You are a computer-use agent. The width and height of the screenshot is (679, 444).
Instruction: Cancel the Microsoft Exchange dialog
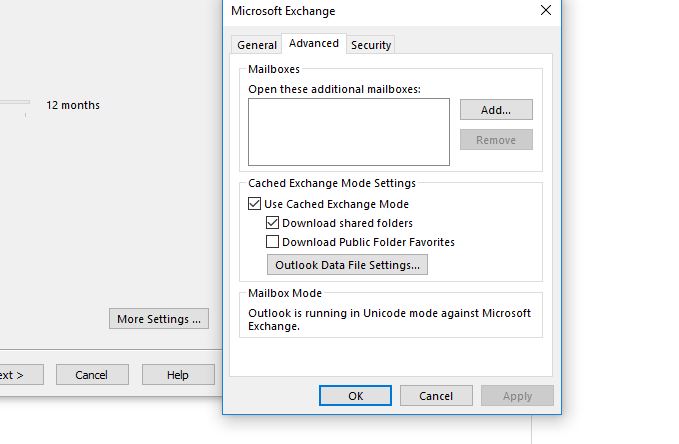(x=436, y=396)
